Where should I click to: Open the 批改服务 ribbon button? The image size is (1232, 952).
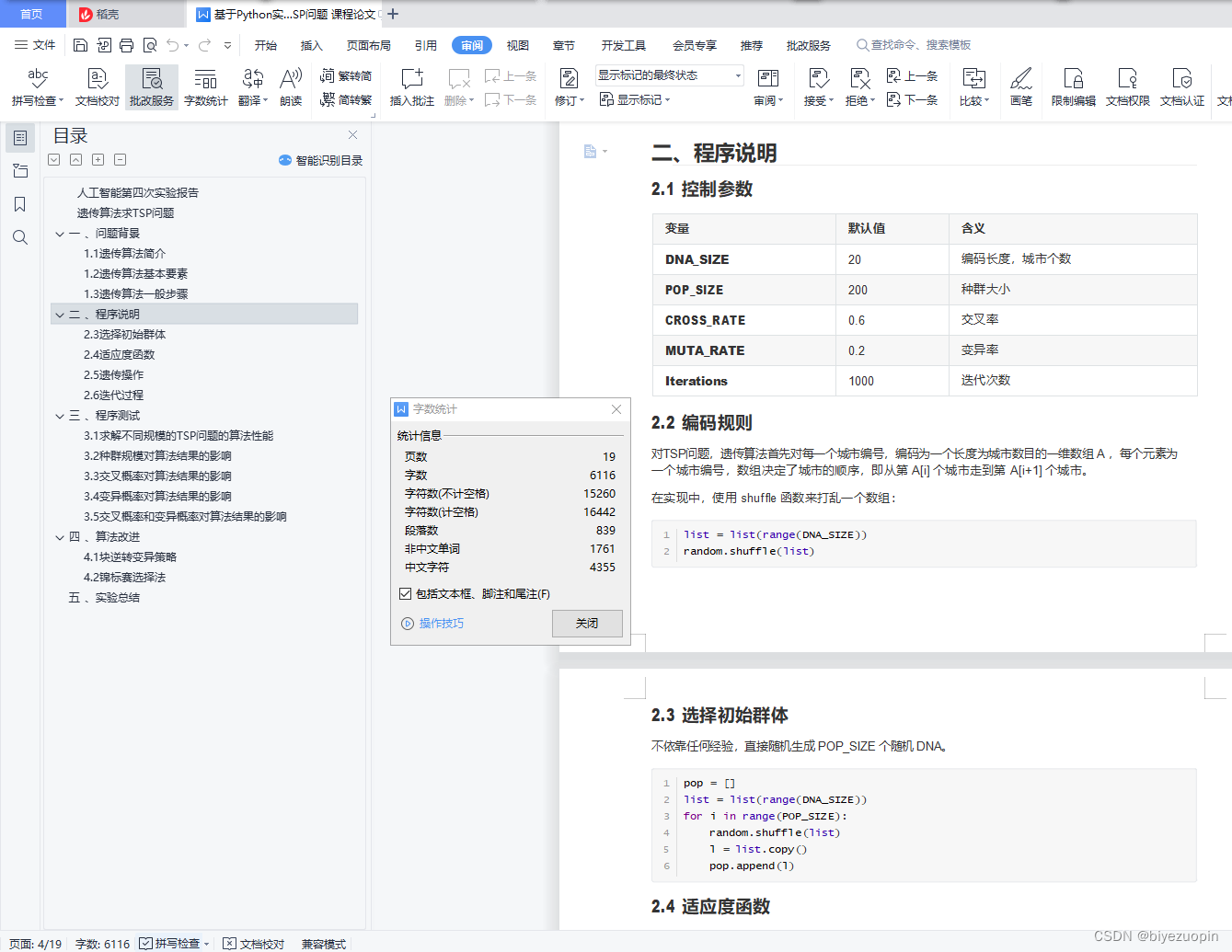[x=152, y=87]
